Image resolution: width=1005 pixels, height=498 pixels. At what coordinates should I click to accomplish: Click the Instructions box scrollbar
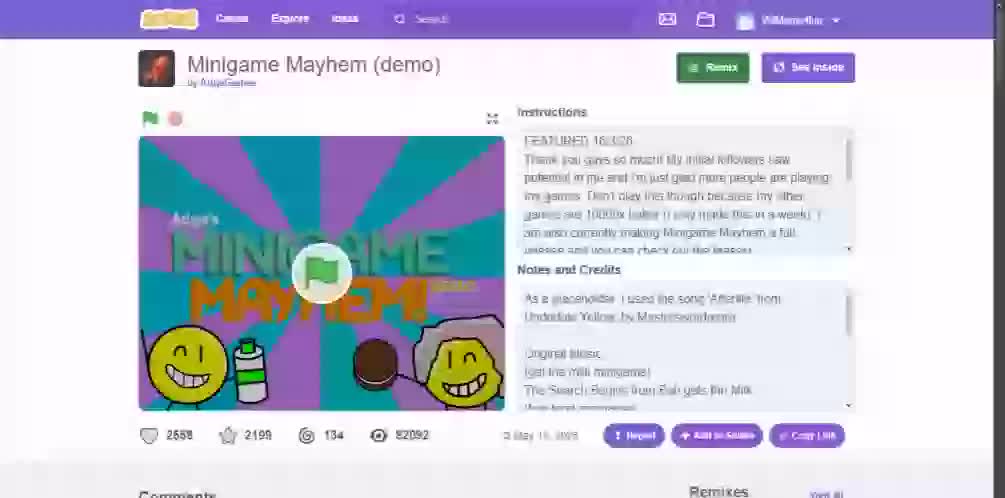pos(850,160)
